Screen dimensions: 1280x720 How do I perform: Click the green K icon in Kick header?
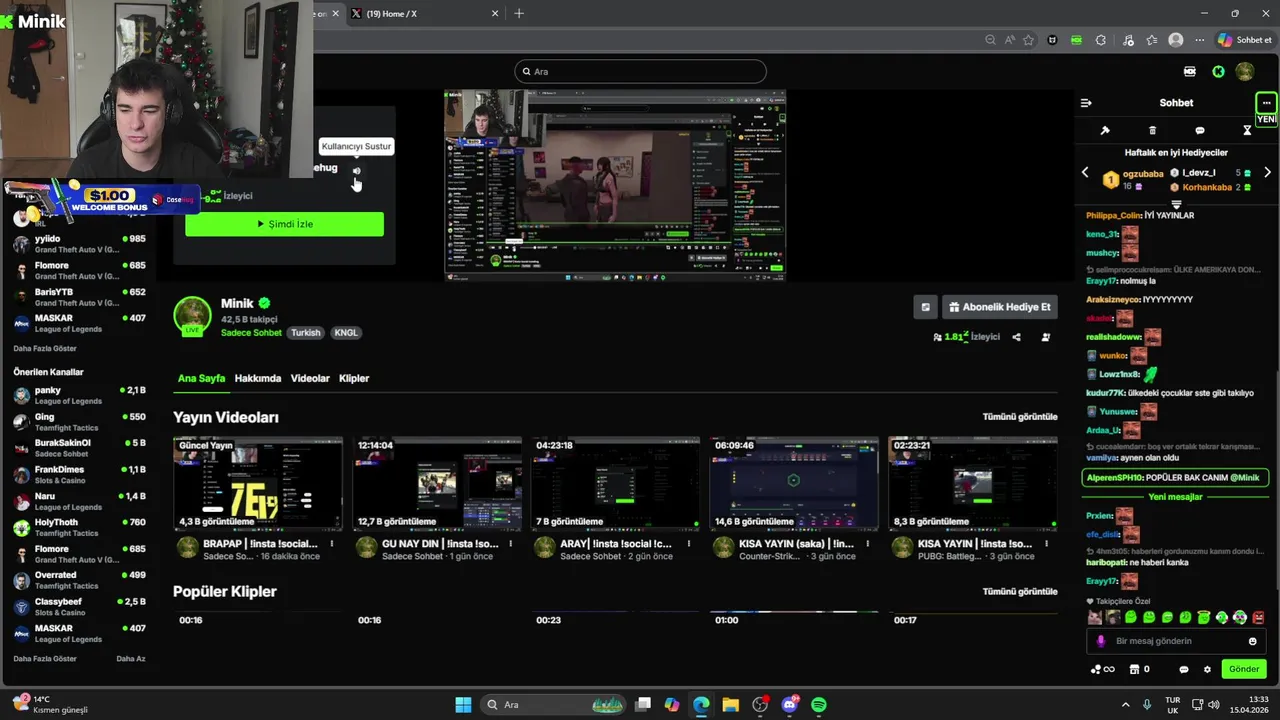(1218, 71)
